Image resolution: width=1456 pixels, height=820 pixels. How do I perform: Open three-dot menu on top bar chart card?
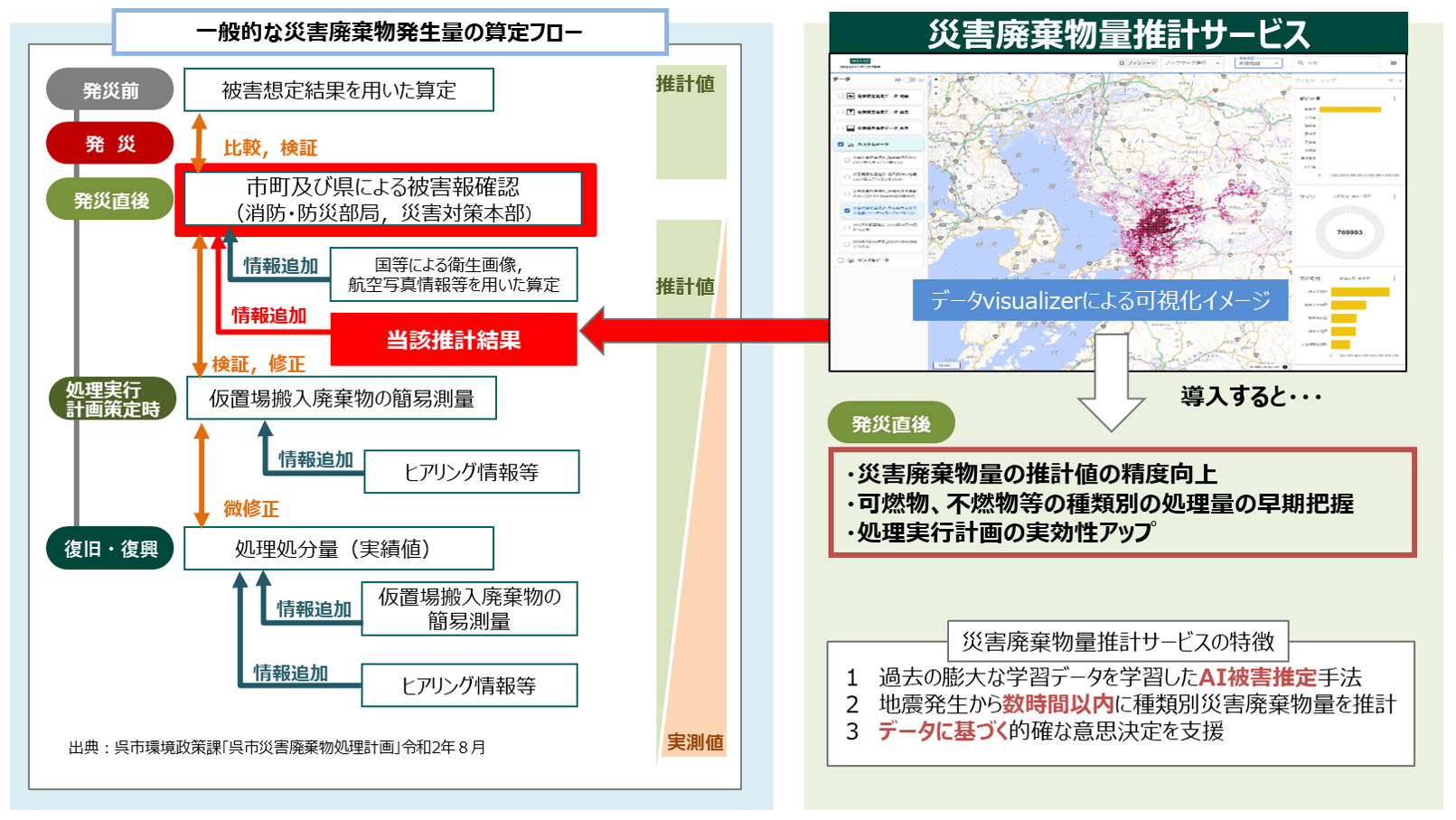[x=1395, y=98]
